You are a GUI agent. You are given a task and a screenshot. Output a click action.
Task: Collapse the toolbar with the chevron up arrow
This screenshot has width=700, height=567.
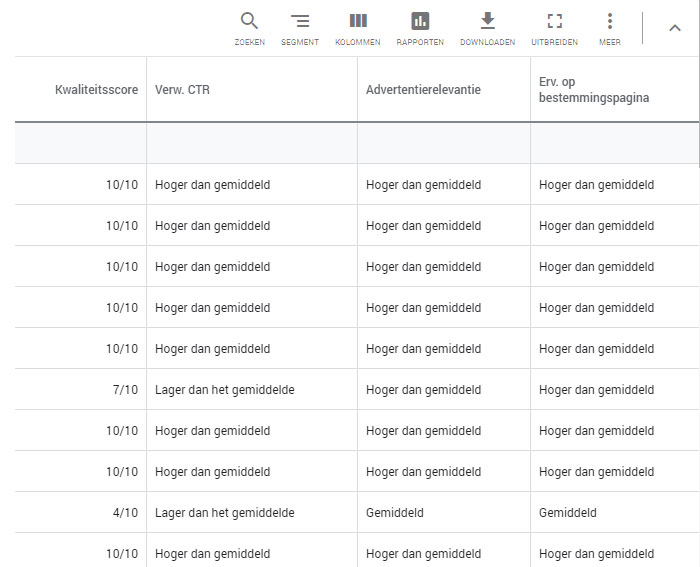pos(675,28)
